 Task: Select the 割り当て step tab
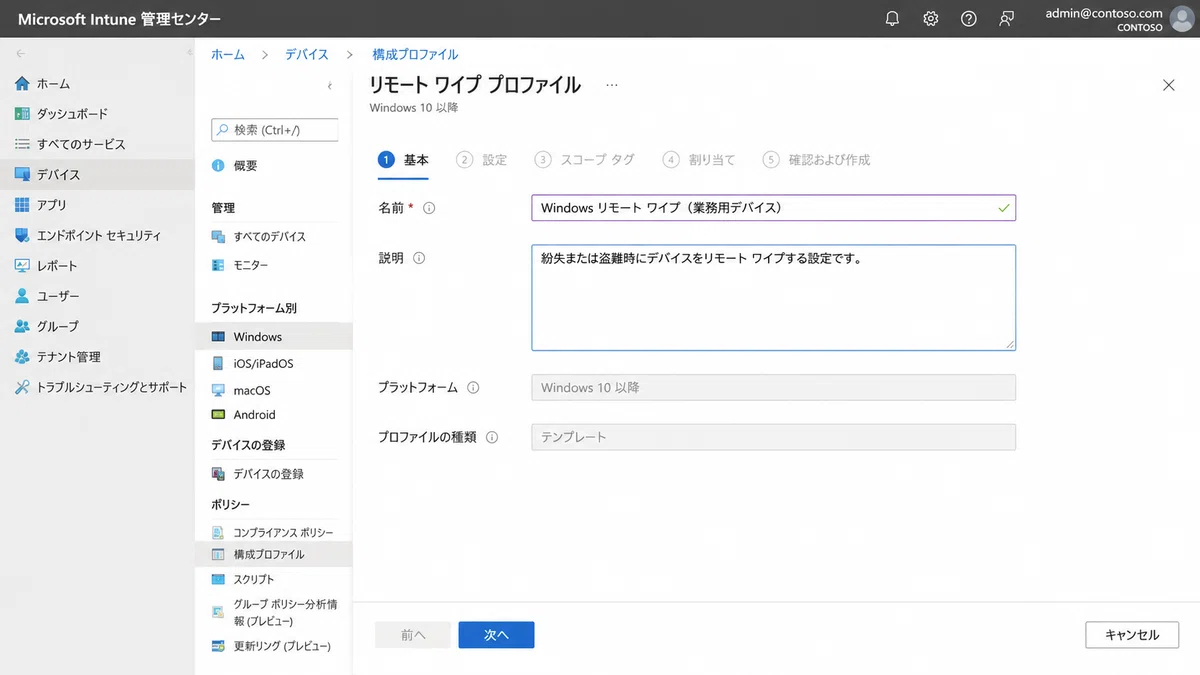click(699, 160)
